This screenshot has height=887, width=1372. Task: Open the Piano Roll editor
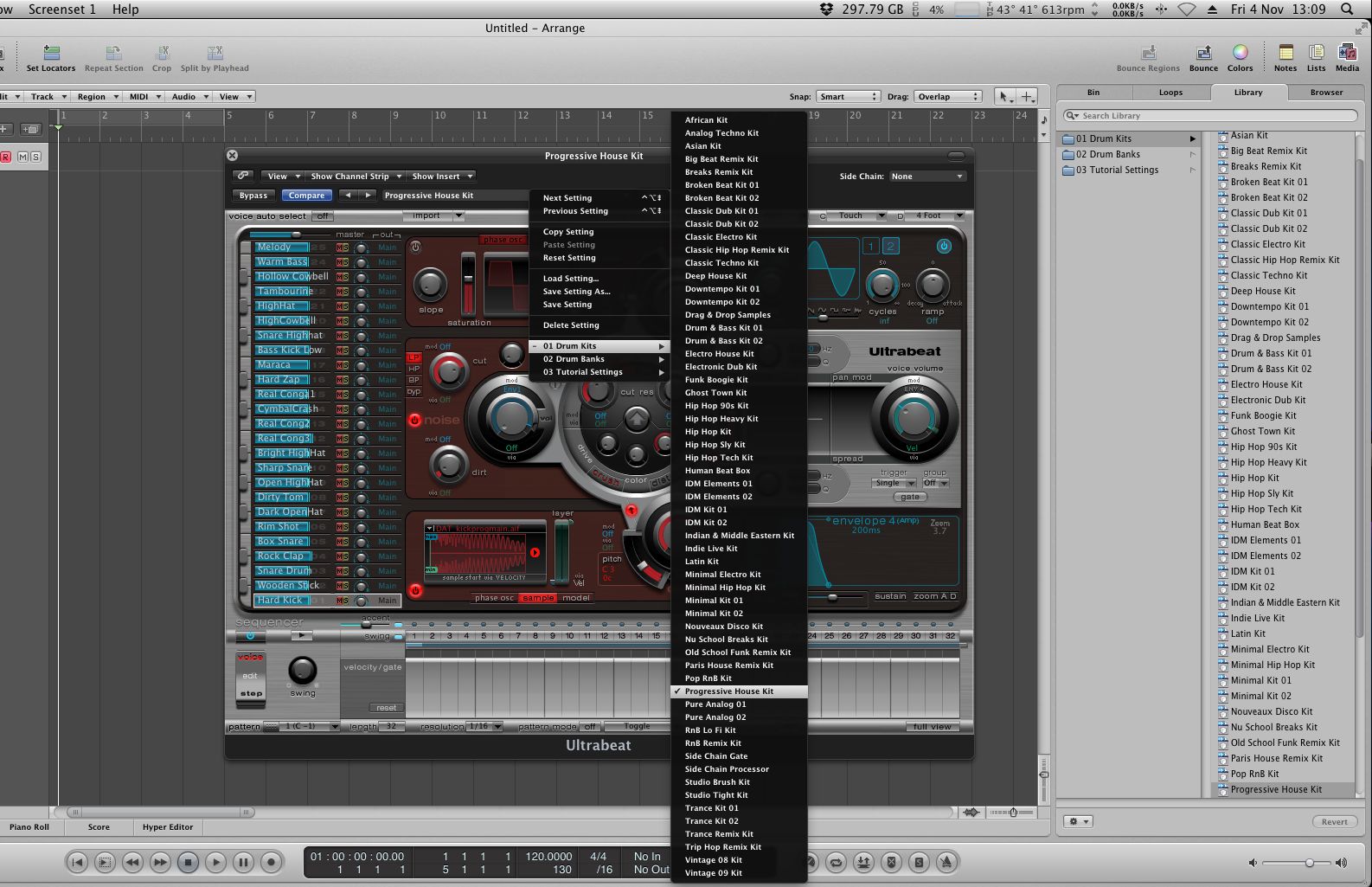(x=29, y=827)
